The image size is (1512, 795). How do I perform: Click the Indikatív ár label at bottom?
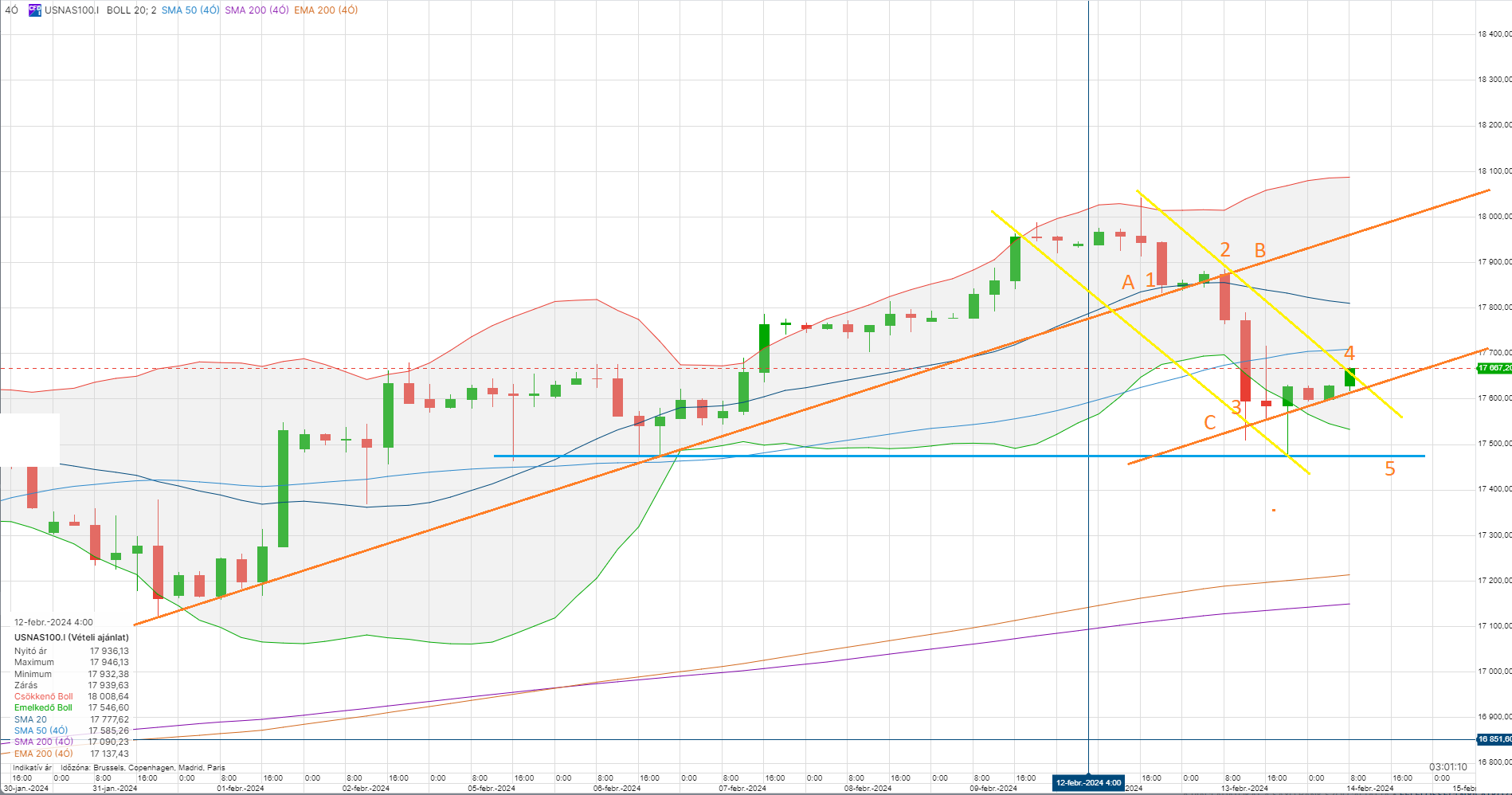[33, 768]
